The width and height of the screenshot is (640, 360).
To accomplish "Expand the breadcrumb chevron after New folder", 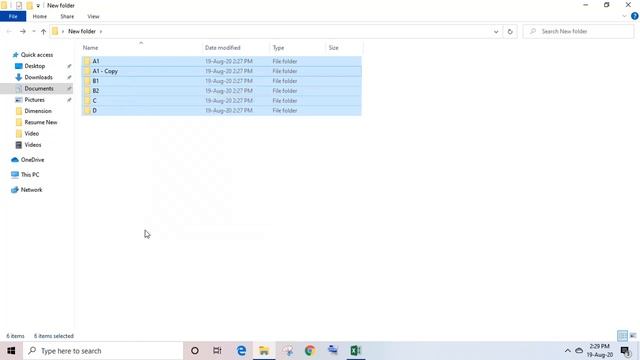I will click(x=101, y=31).
